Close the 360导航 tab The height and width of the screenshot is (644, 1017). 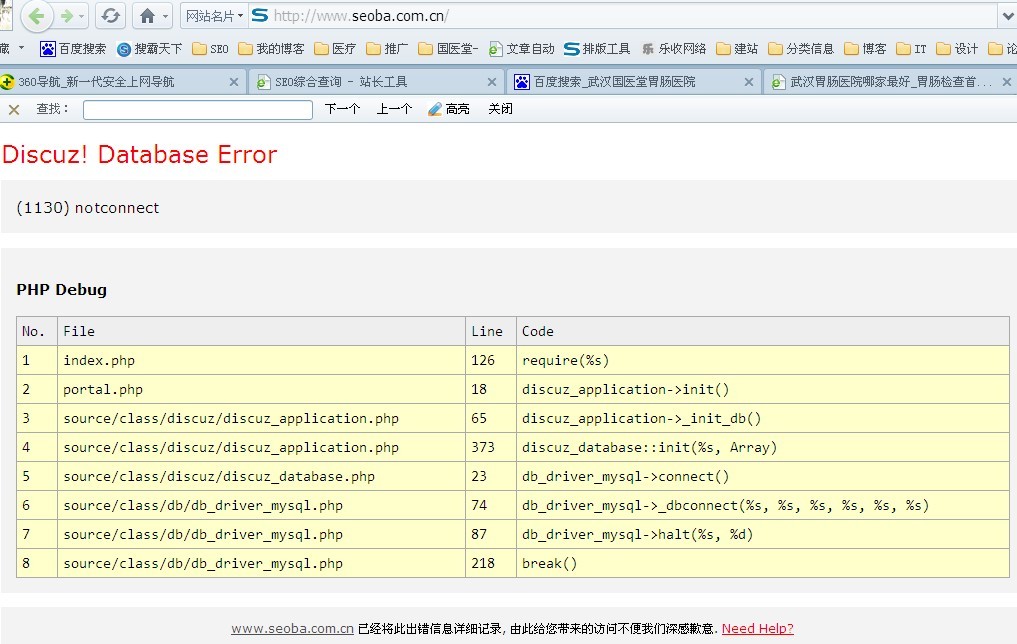click(x=234, y=82)
